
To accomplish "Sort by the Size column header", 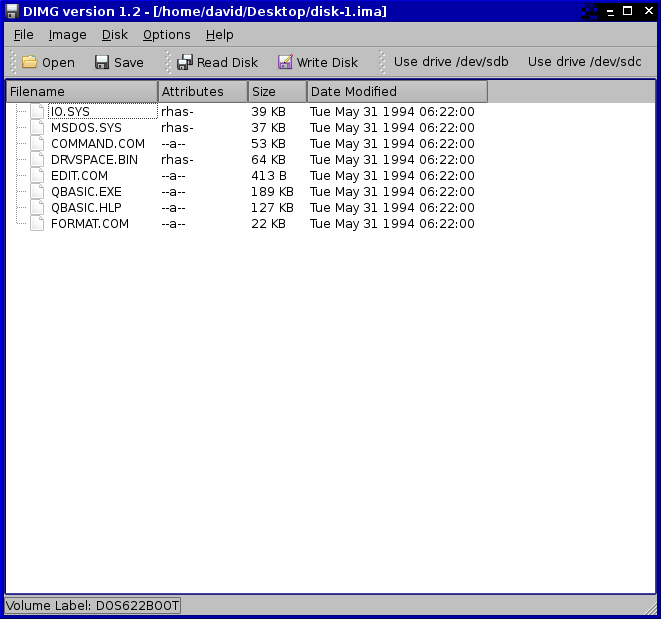I will point(278,92).
